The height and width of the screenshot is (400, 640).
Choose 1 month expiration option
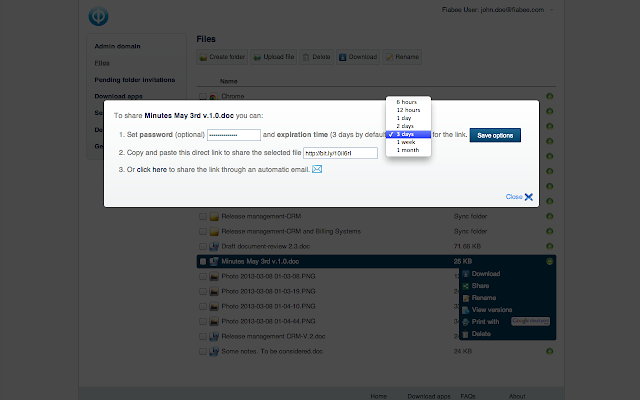[408, 150]
